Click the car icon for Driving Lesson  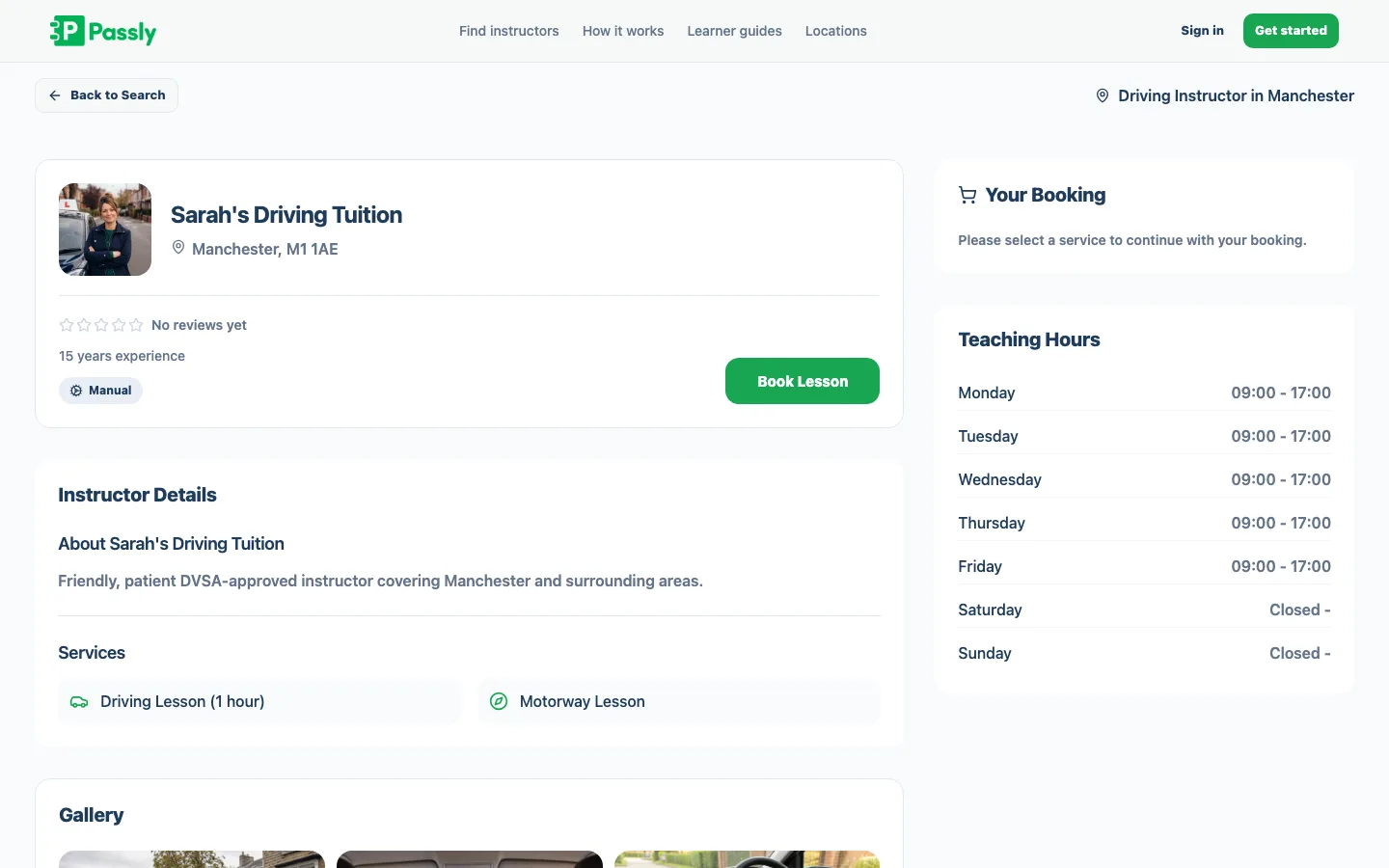(79, 702)
